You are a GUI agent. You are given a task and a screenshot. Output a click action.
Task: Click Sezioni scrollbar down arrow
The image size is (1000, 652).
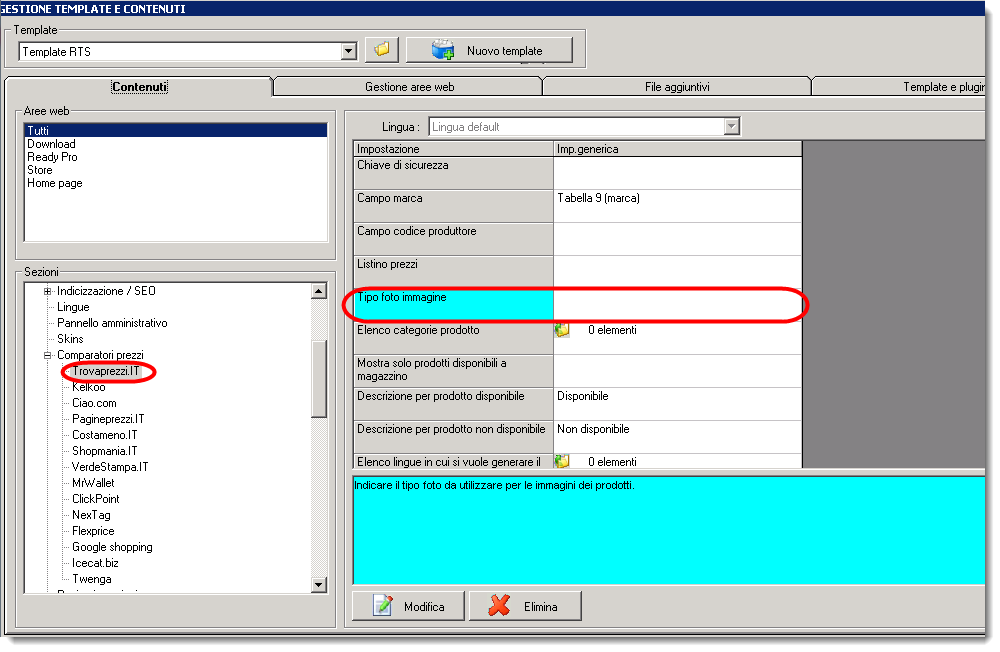click(x=319, y=584)
